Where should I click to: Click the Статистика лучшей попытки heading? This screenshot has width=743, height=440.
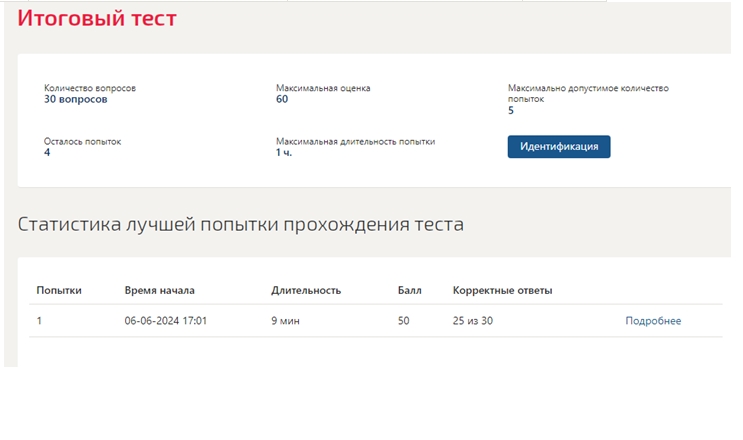tap(241, 224)
